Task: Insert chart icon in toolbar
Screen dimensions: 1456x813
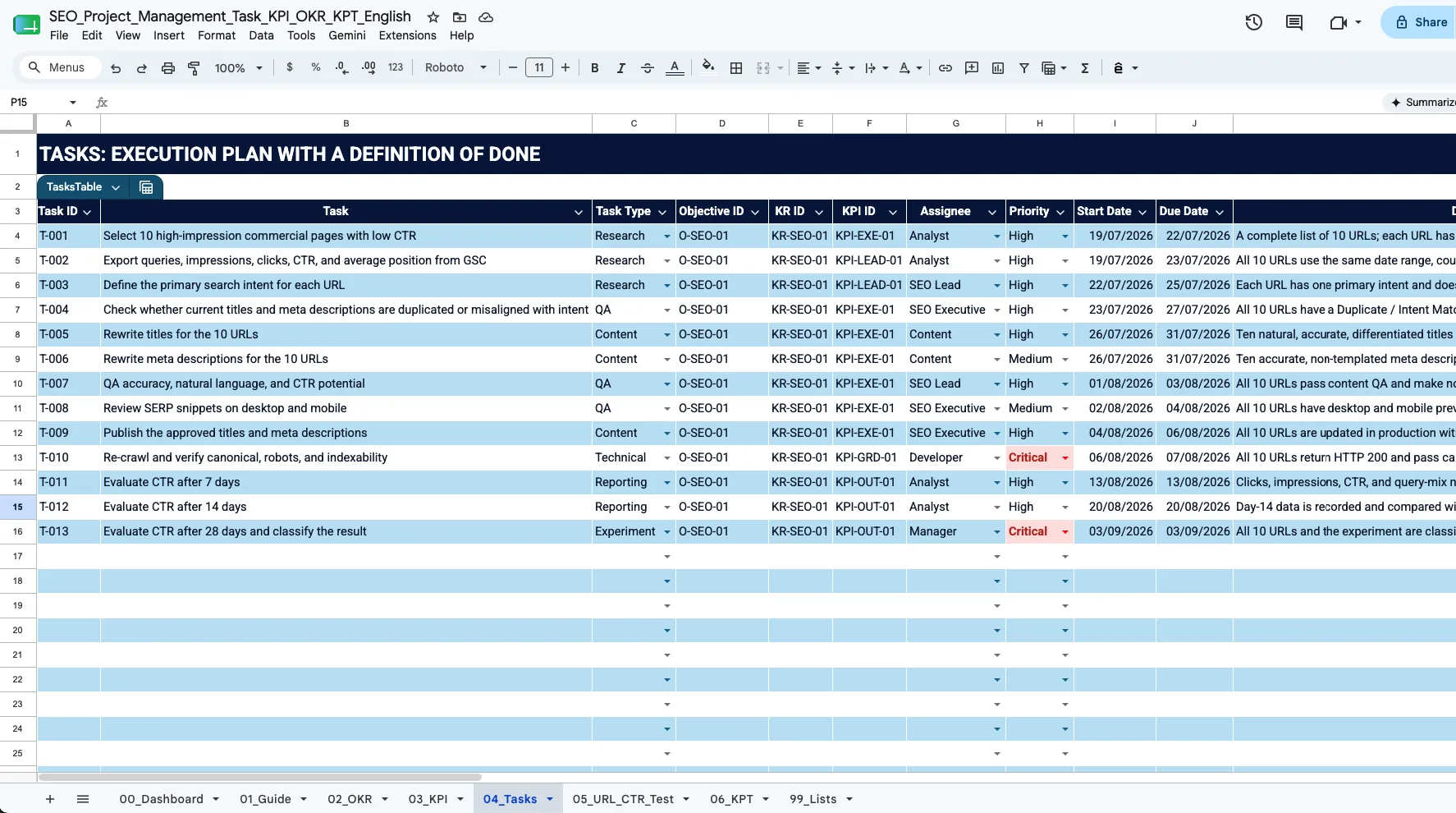Action: [998, 68]
